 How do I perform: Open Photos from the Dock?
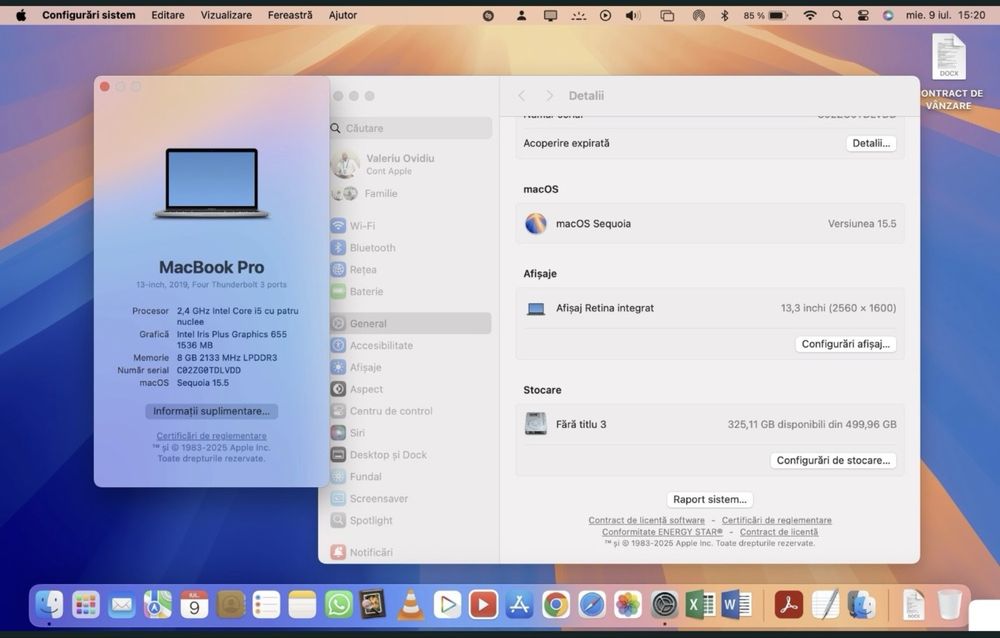[x=628, y=604]
